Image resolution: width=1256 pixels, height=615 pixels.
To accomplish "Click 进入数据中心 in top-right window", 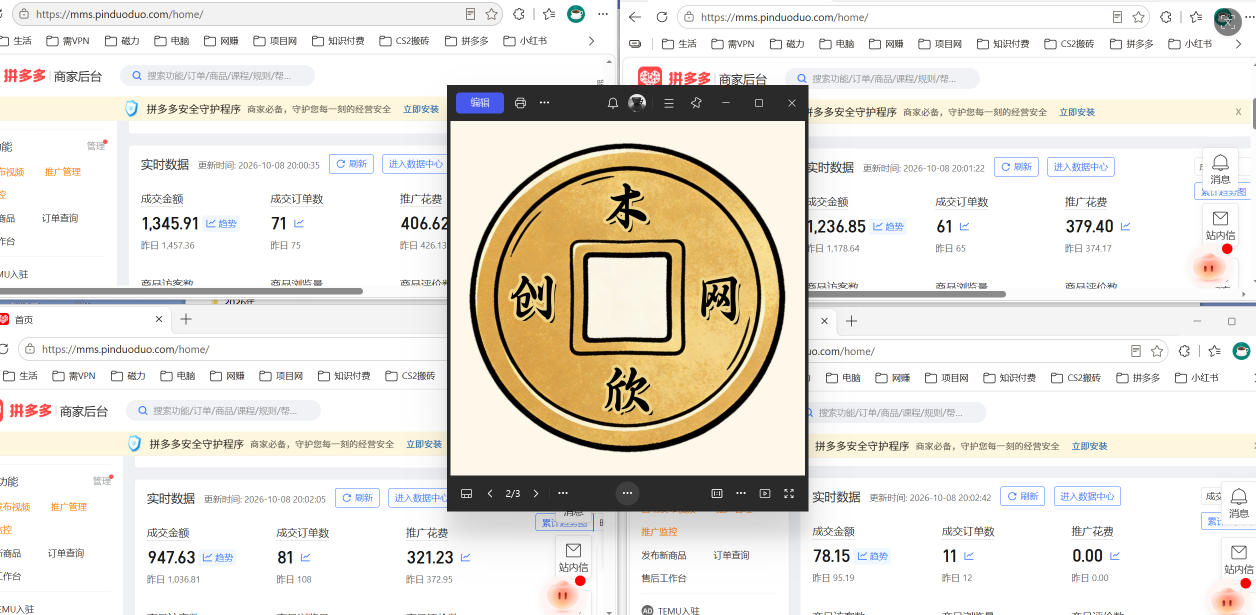I will coord(1080,167).
